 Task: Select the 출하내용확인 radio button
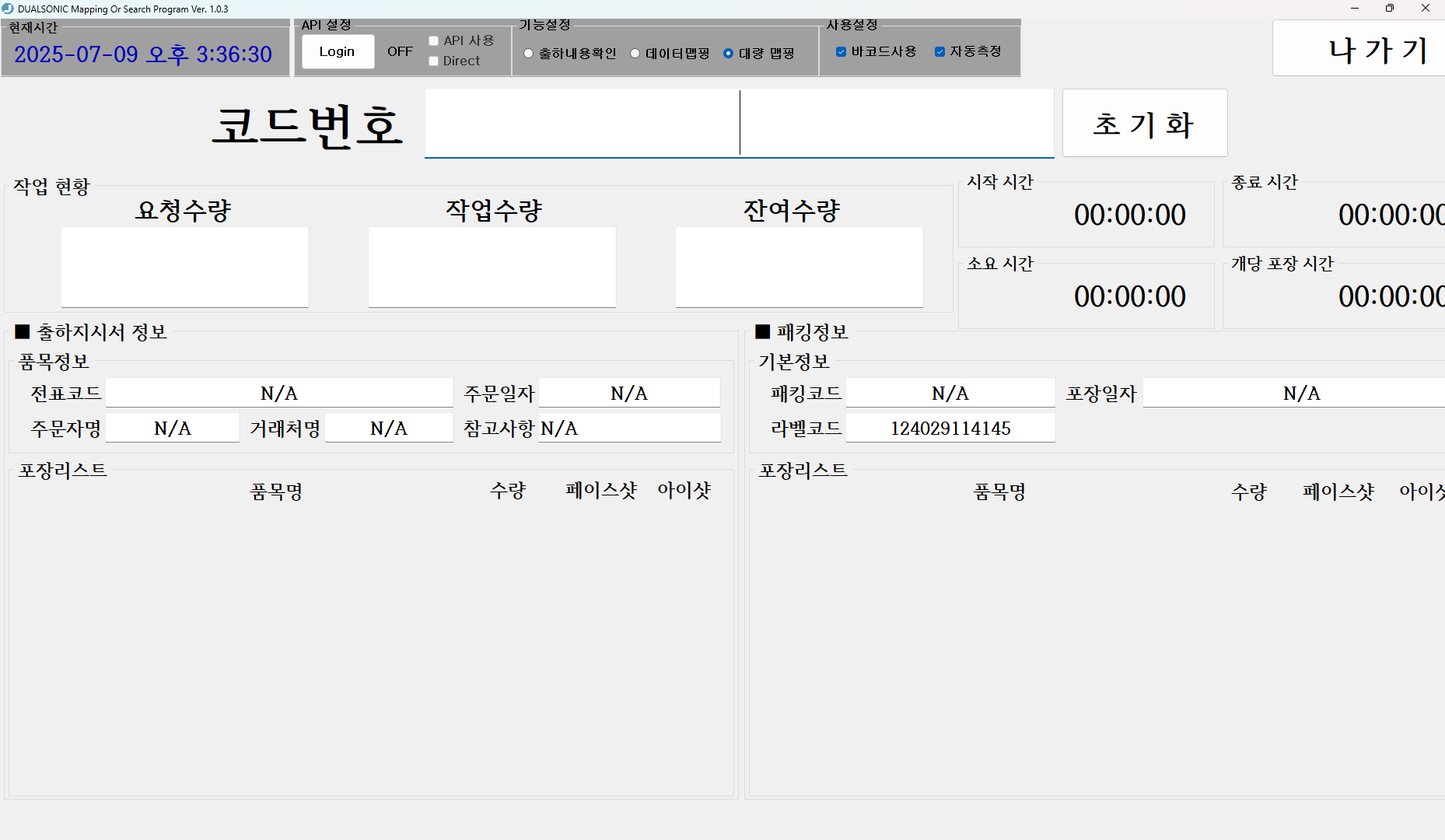(x=529, y=54)
